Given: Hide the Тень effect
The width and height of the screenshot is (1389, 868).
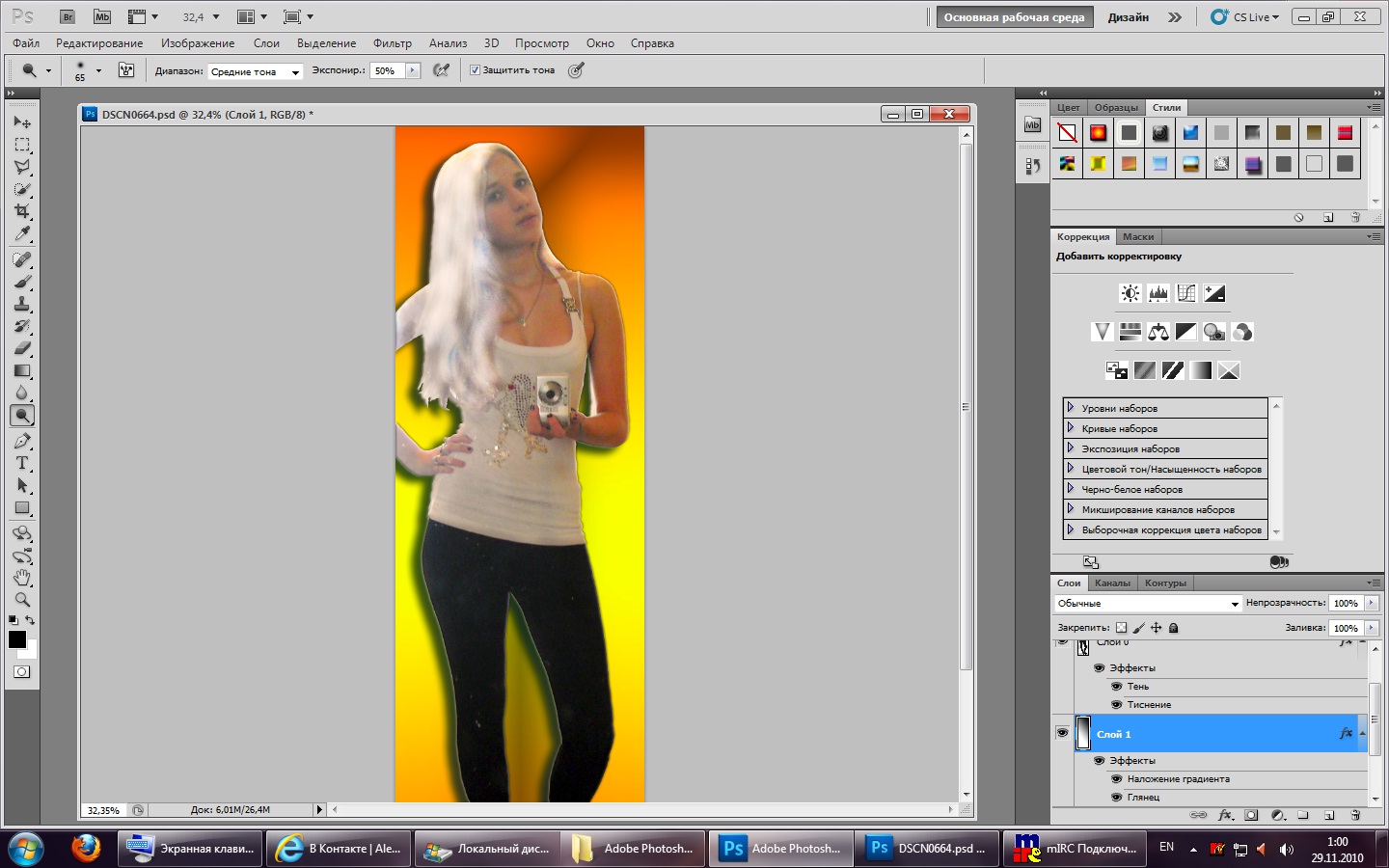Looking at the screenshot, I should coord(1116,687).
